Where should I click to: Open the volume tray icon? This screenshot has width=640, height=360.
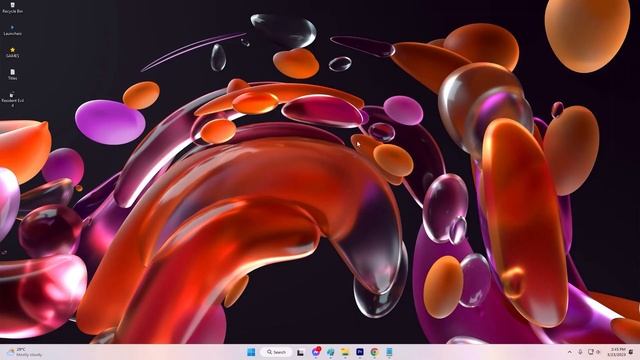pos(598,352)
